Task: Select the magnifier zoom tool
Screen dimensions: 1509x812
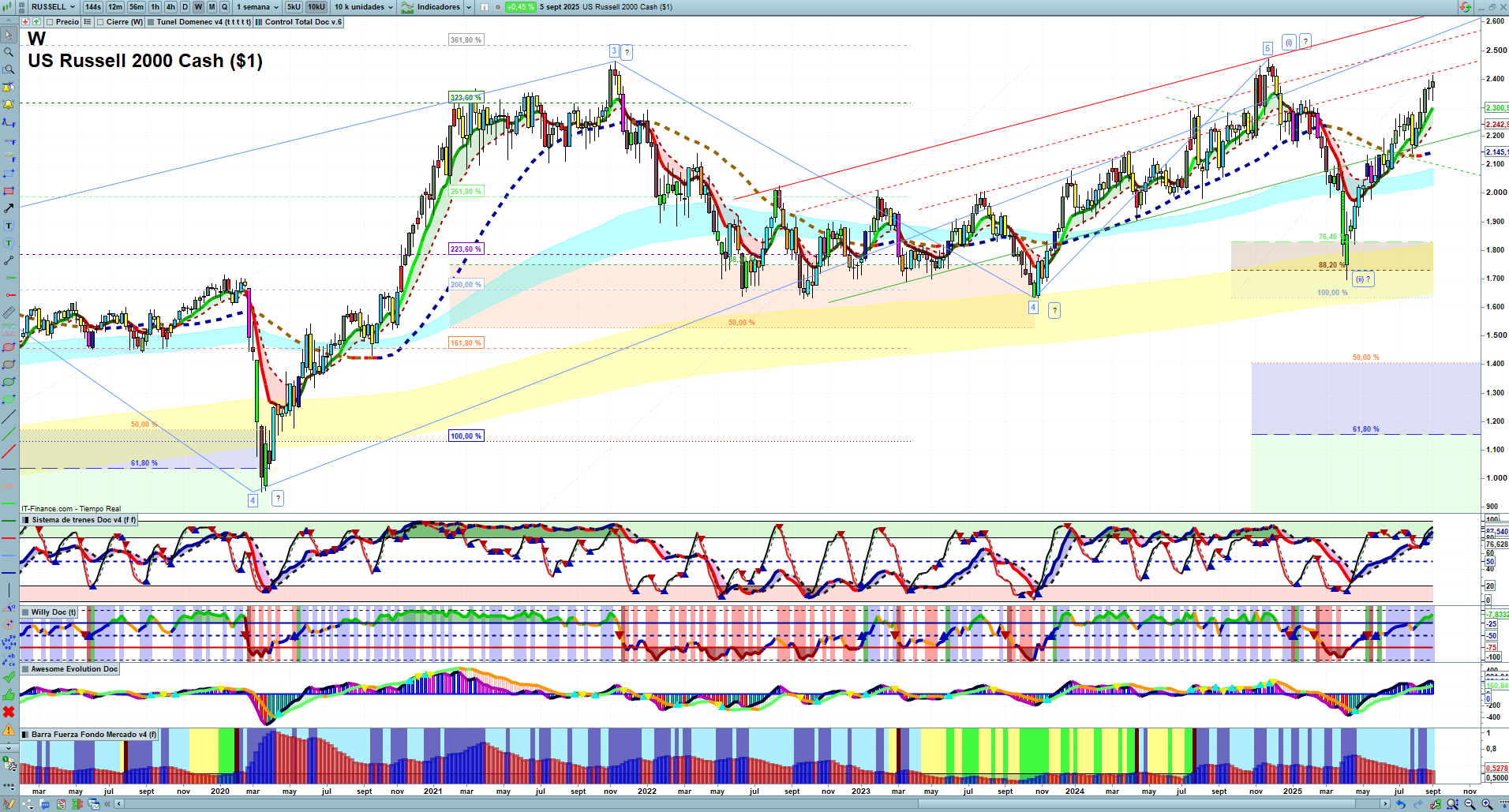Action: (x=9, y=52)
